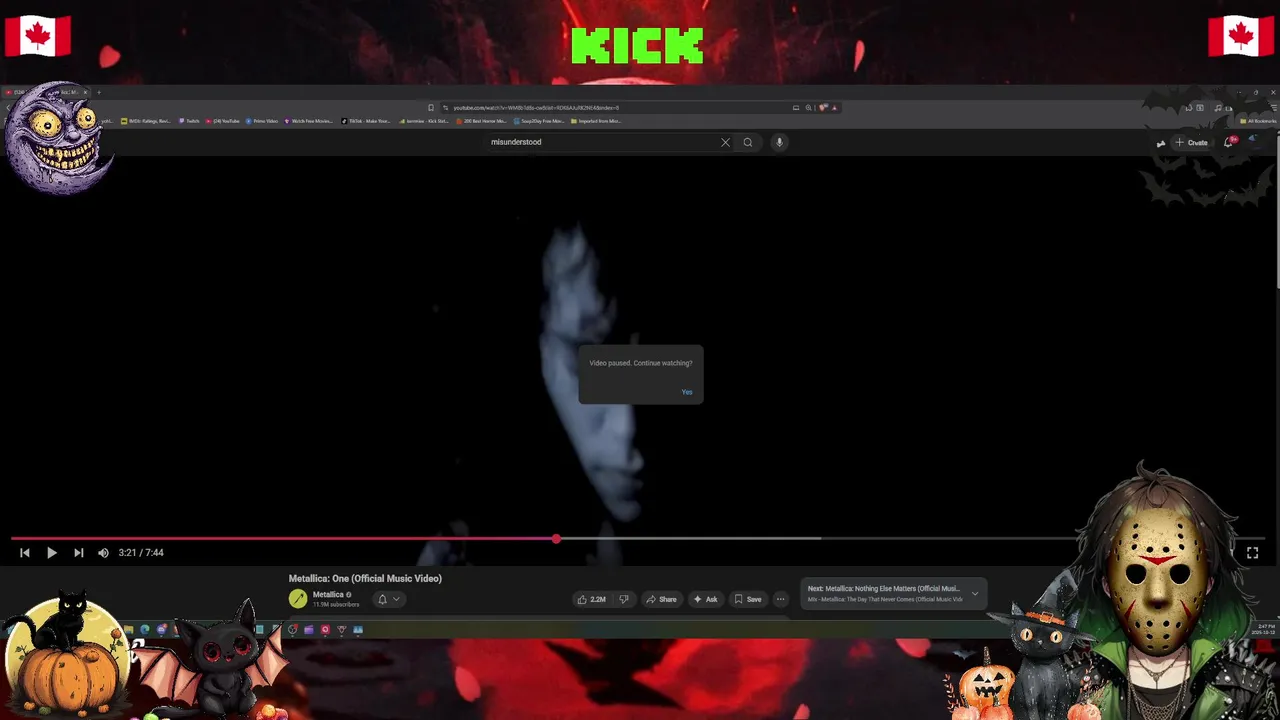Click the magnifier search button
Image resolution: width=1280 pixels, height=720 pixels.
pos(747,142)
